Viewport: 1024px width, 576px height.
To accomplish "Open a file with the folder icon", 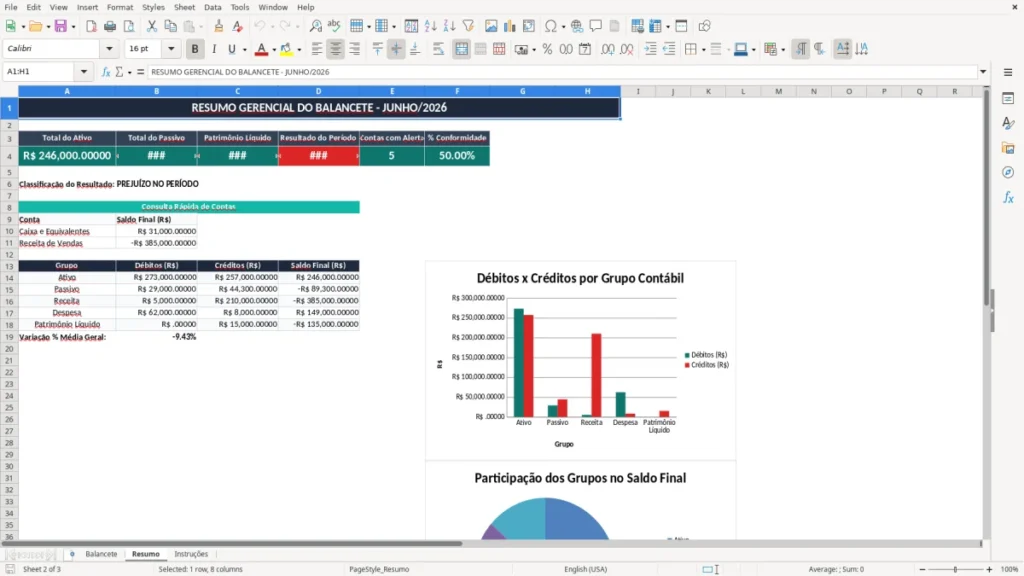I will 35,26.
